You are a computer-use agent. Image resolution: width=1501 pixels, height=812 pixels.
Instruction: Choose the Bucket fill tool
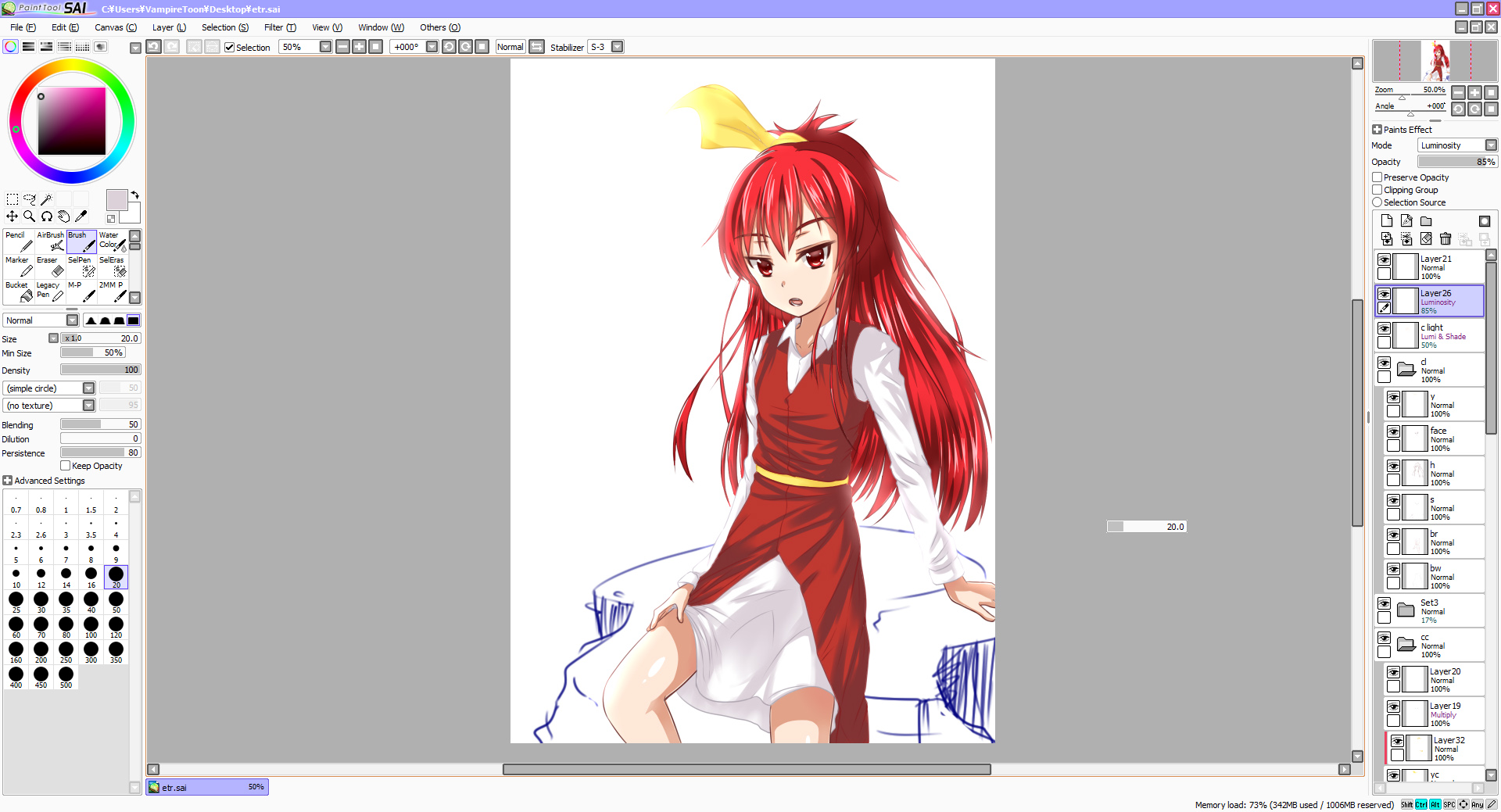pyautogui.click(x=19, y=292)
